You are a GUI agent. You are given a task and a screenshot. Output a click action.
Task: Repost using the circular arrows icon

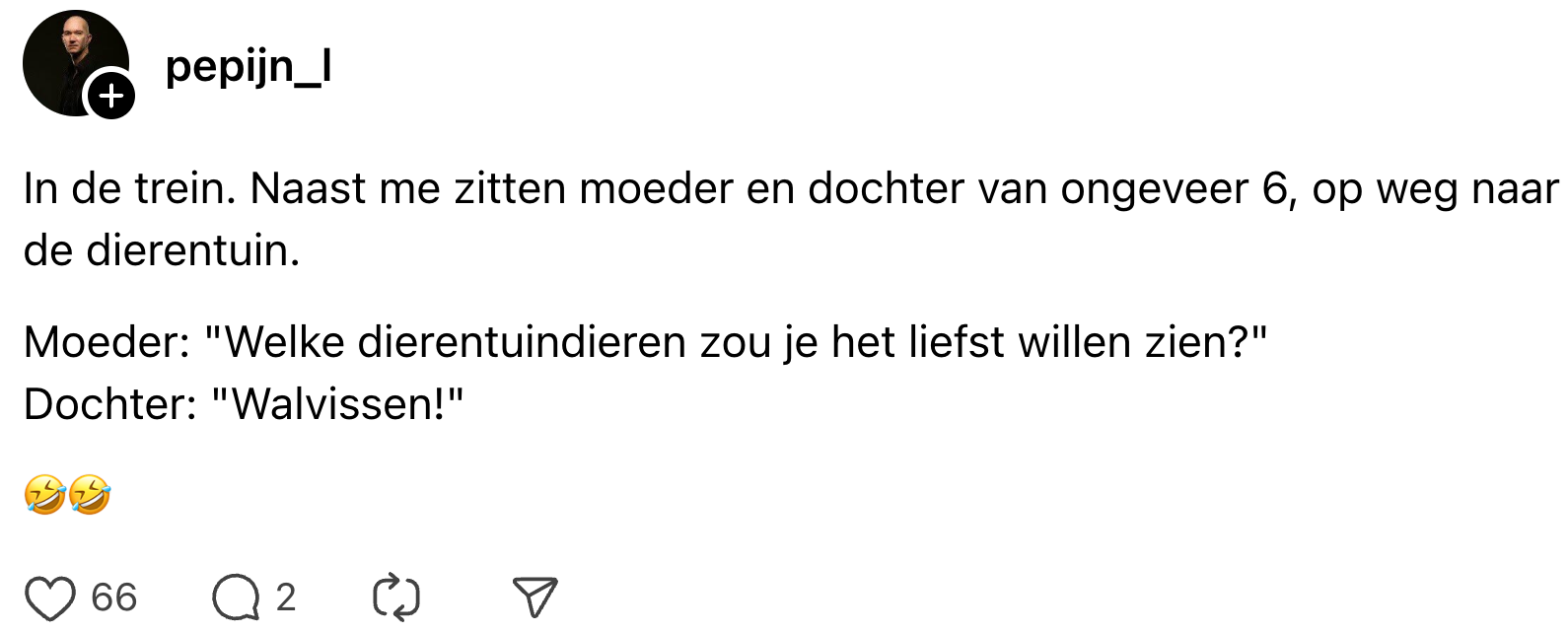[x=396, y=598]
